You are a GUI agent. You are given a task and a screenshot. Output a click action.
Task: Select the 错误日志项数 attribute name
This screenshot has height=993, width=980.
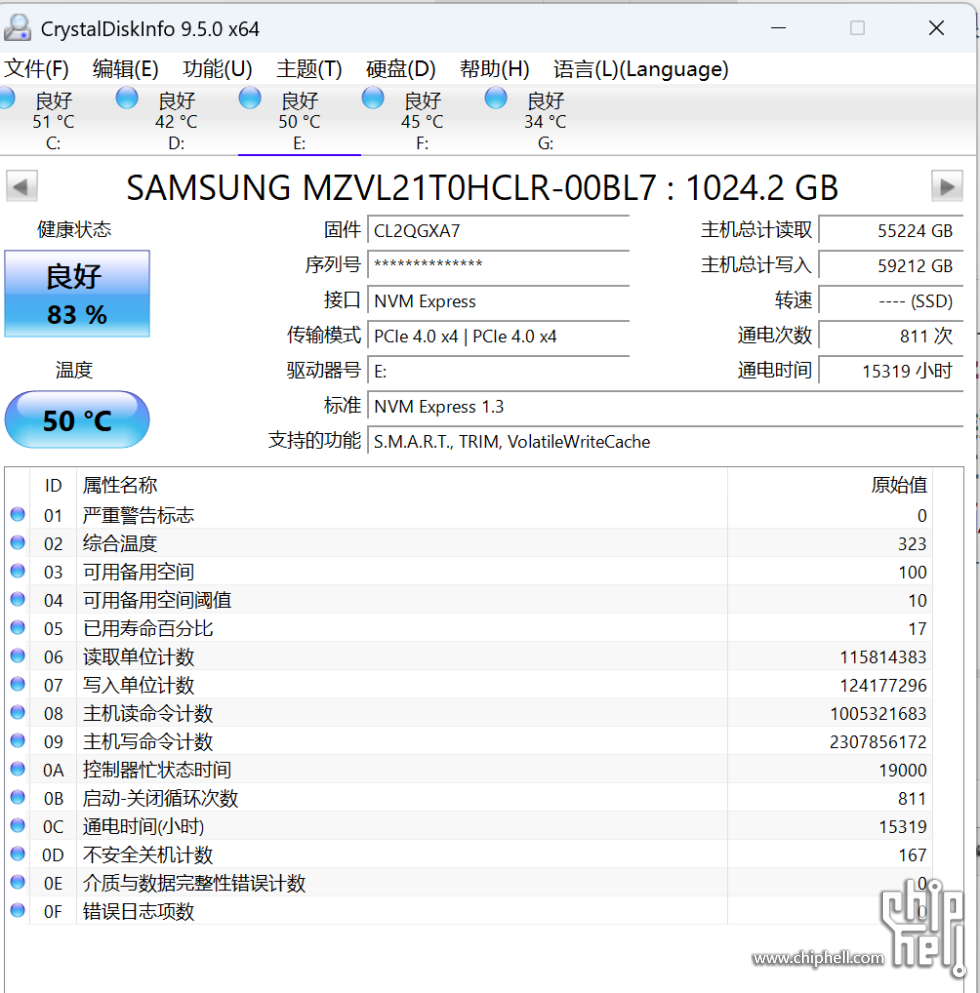click(138, 911)
